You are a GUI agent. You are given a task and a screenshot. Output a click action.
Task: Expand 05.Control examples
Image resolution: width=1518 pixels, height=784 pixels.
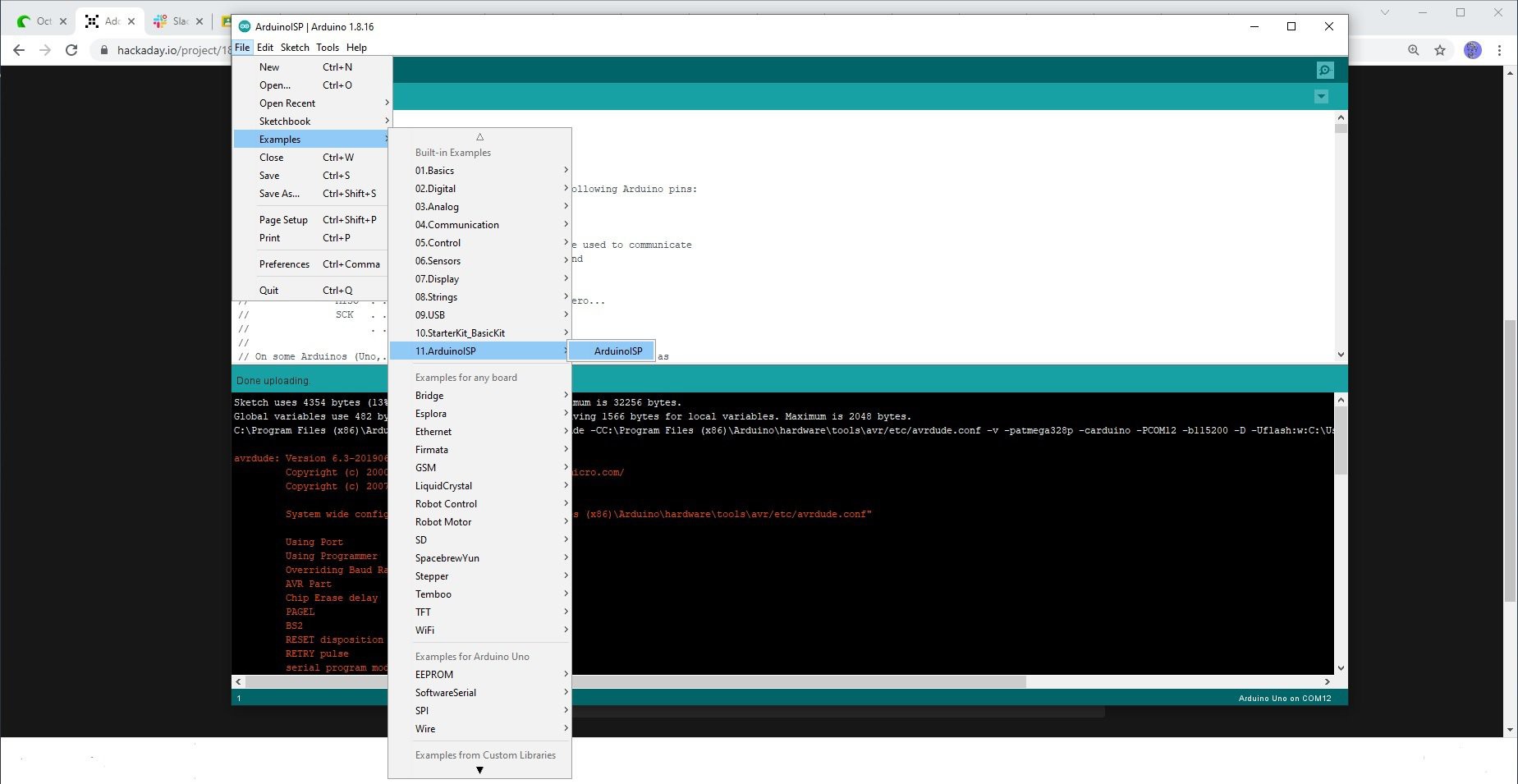pos(479,243)
